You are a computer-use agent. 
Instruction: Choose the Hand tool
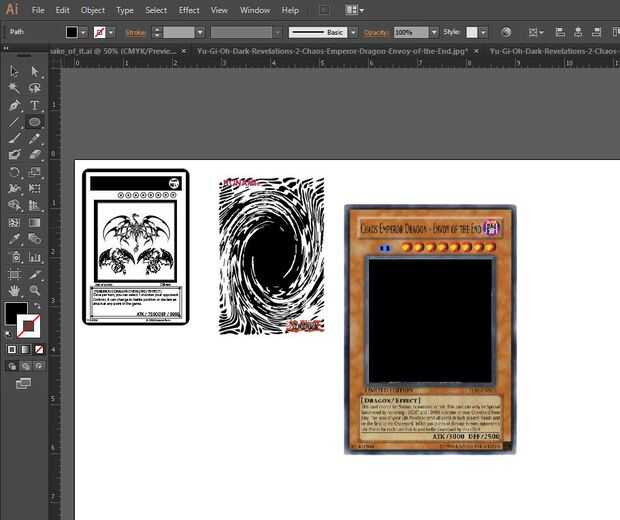coord(14,290)
